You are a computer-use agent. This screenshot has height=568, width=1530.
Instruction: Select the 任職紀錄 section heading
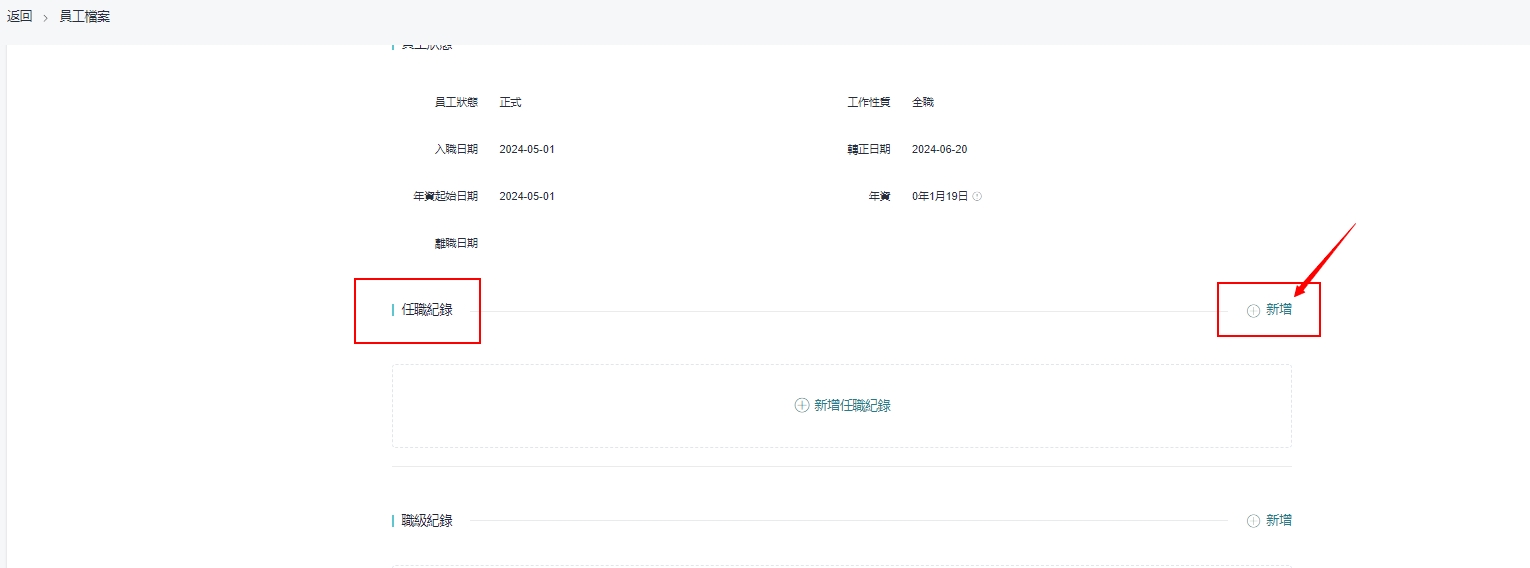(427, 310)
